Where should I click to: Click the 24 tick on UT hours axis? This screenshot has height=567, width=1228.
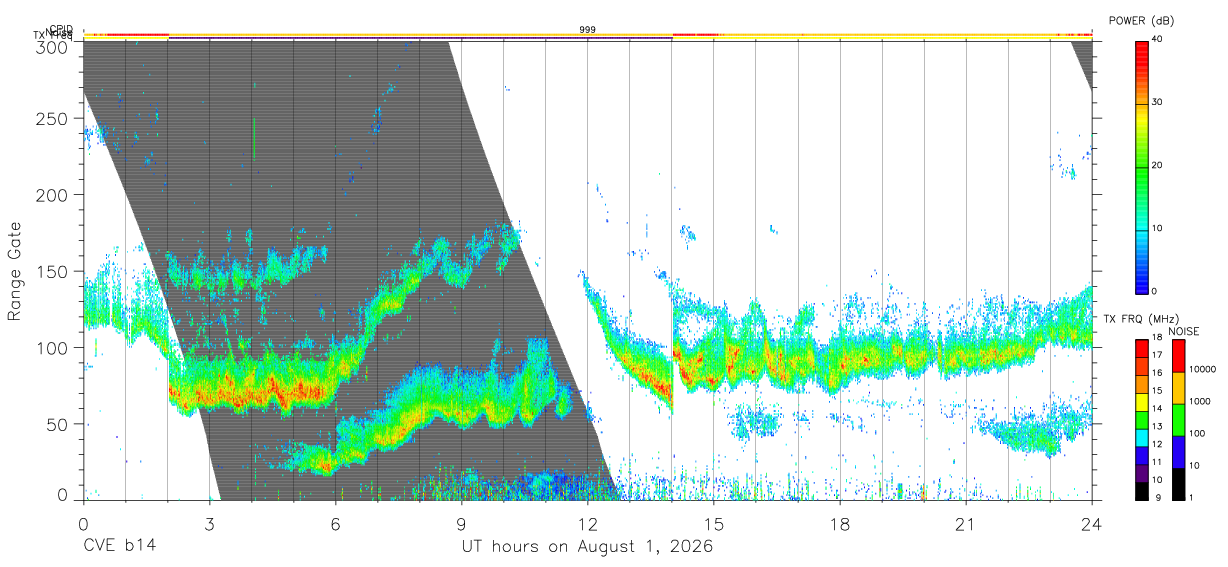[x=1091, y=523]
